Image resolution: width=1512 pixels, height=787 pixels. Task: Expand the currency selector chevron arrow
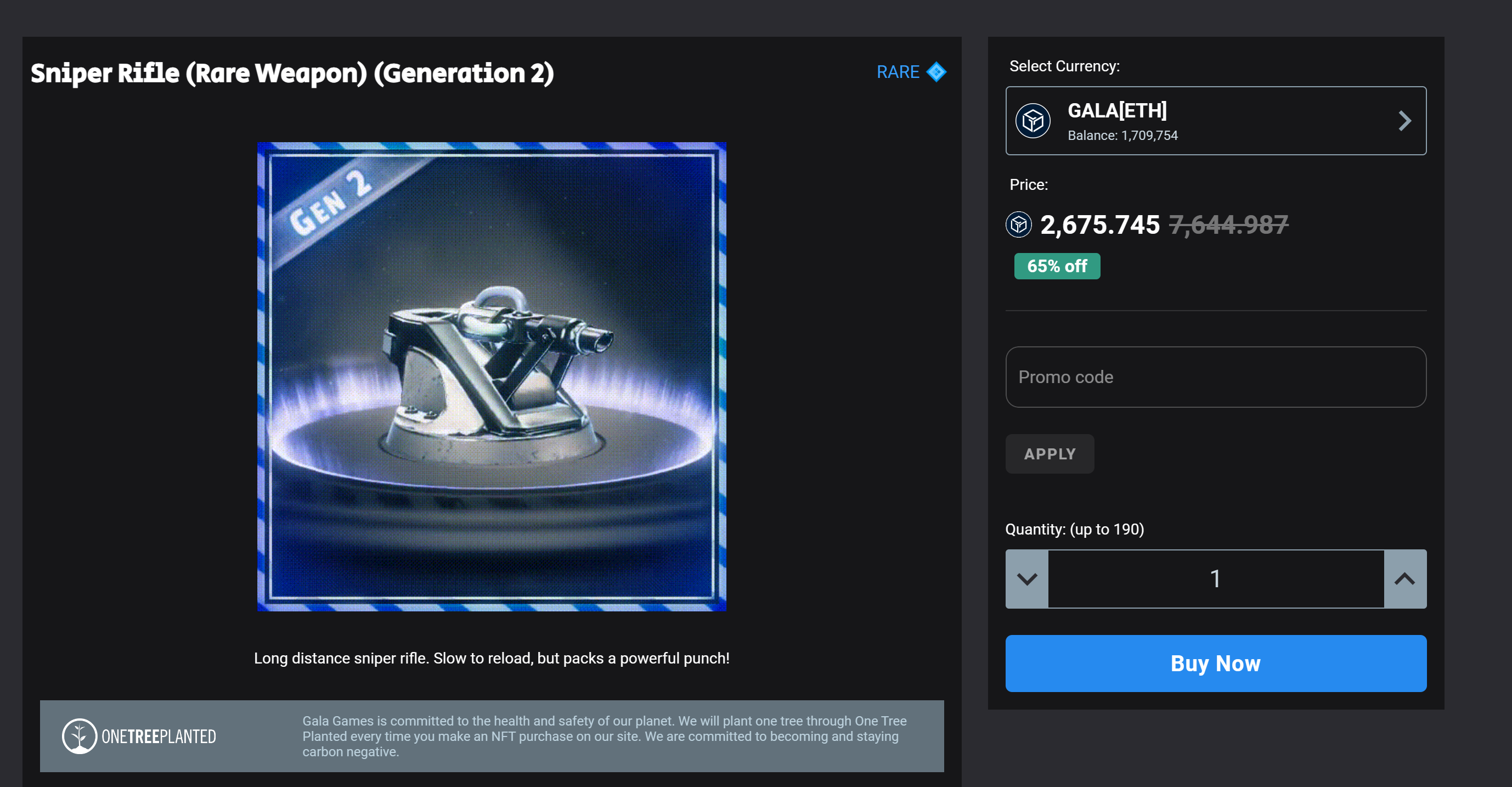[x=1404, y=121]
